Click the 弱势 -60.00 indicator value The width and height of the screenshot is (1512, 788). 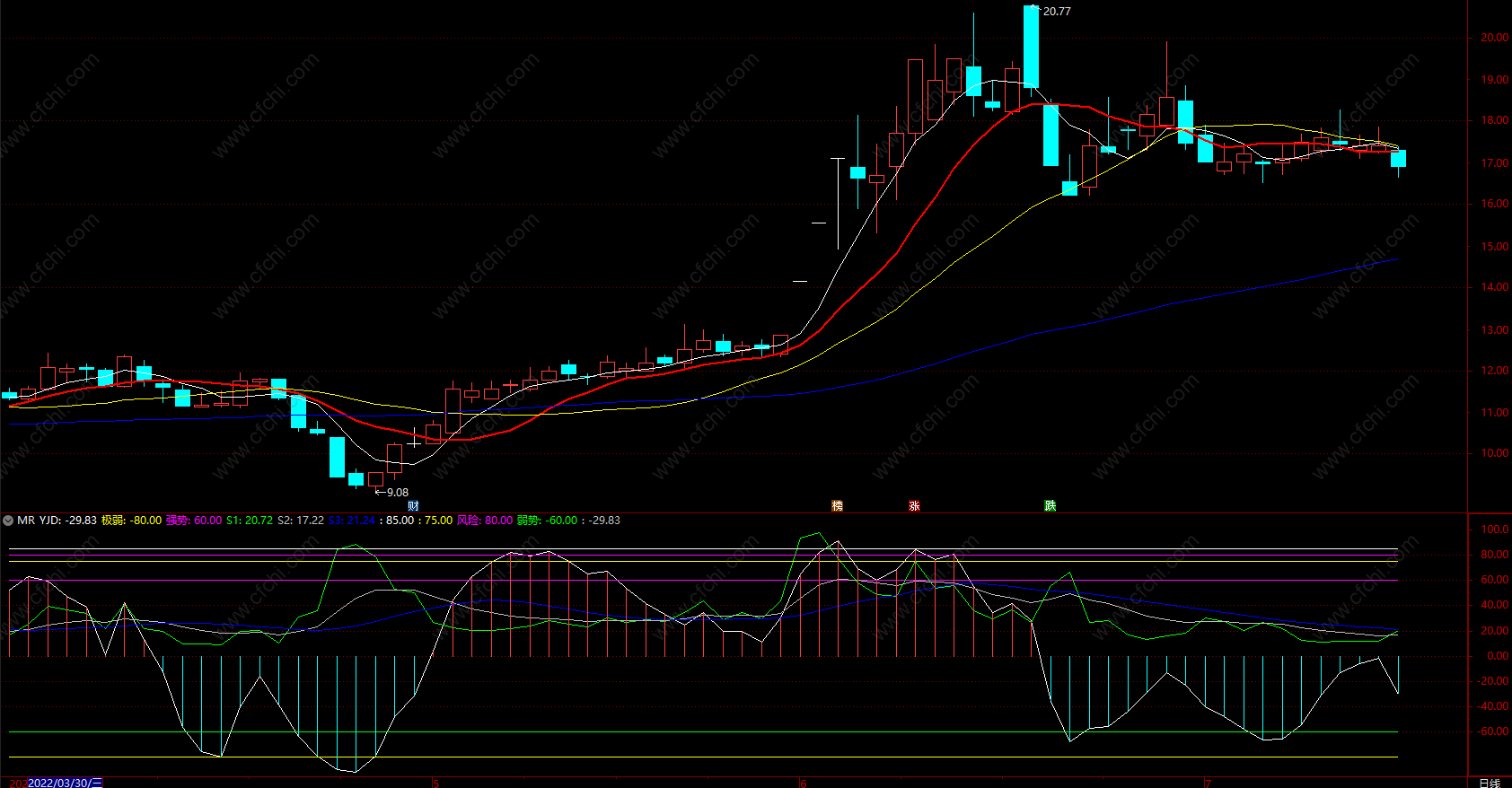[547, 521]
